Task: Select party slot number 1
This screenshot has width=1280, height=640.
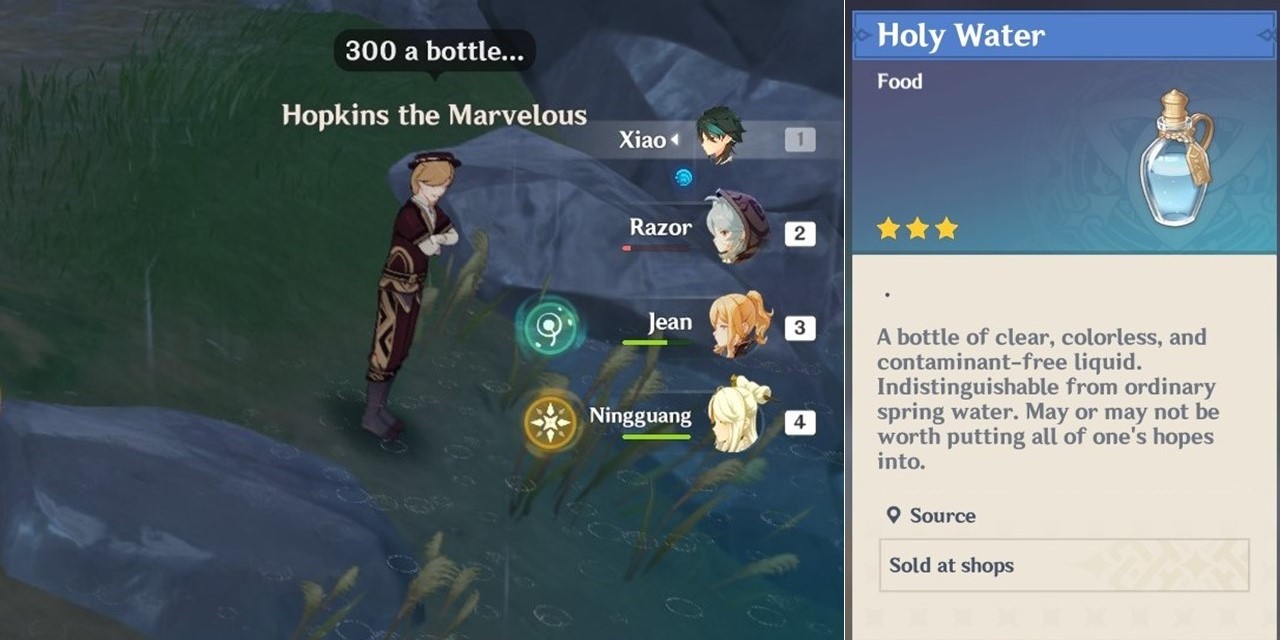Action: click(x=800, y=140)
